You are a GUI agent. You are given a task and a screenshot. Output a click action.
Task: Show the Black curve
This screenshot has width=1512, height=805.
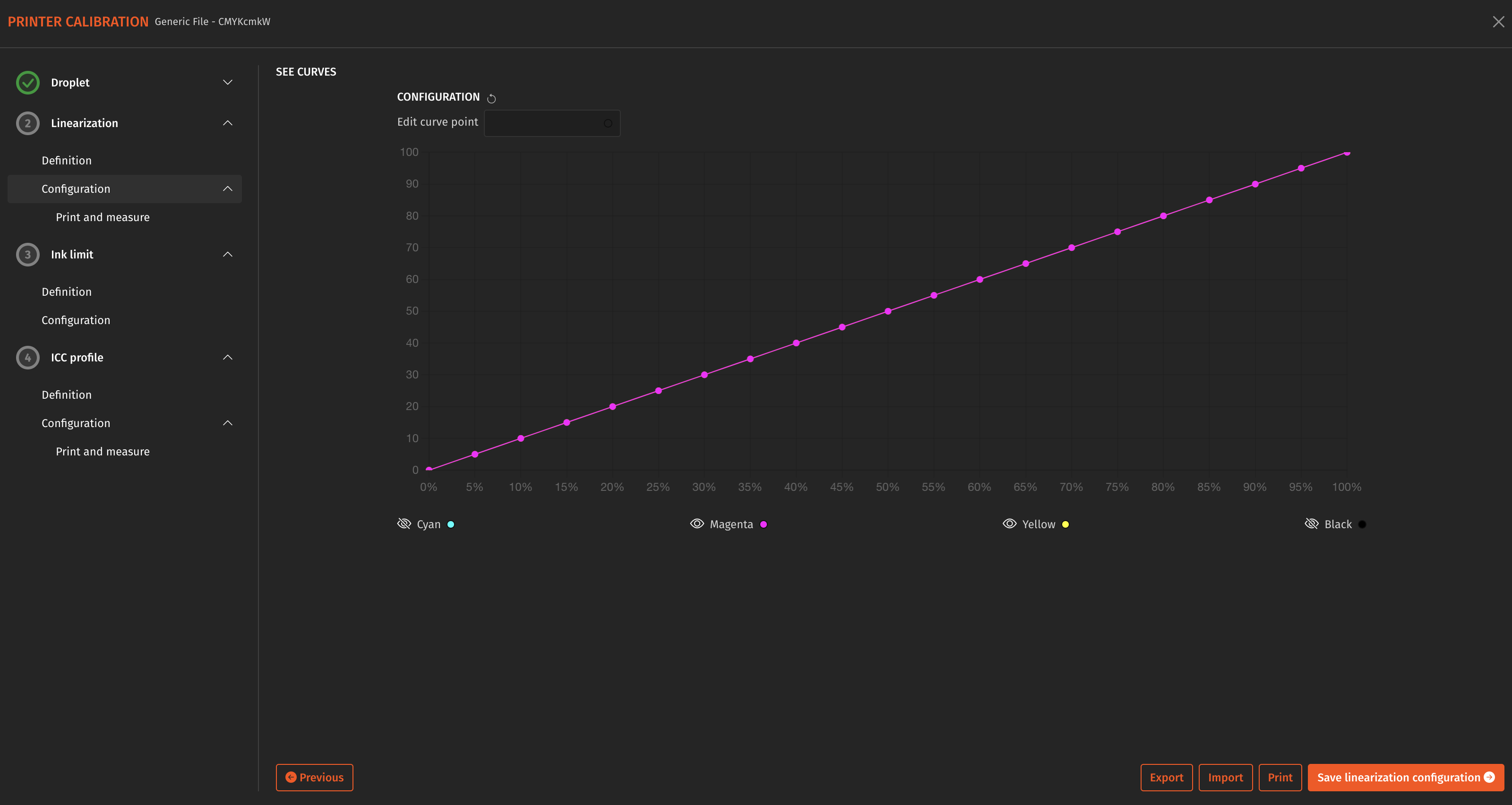1313,523
